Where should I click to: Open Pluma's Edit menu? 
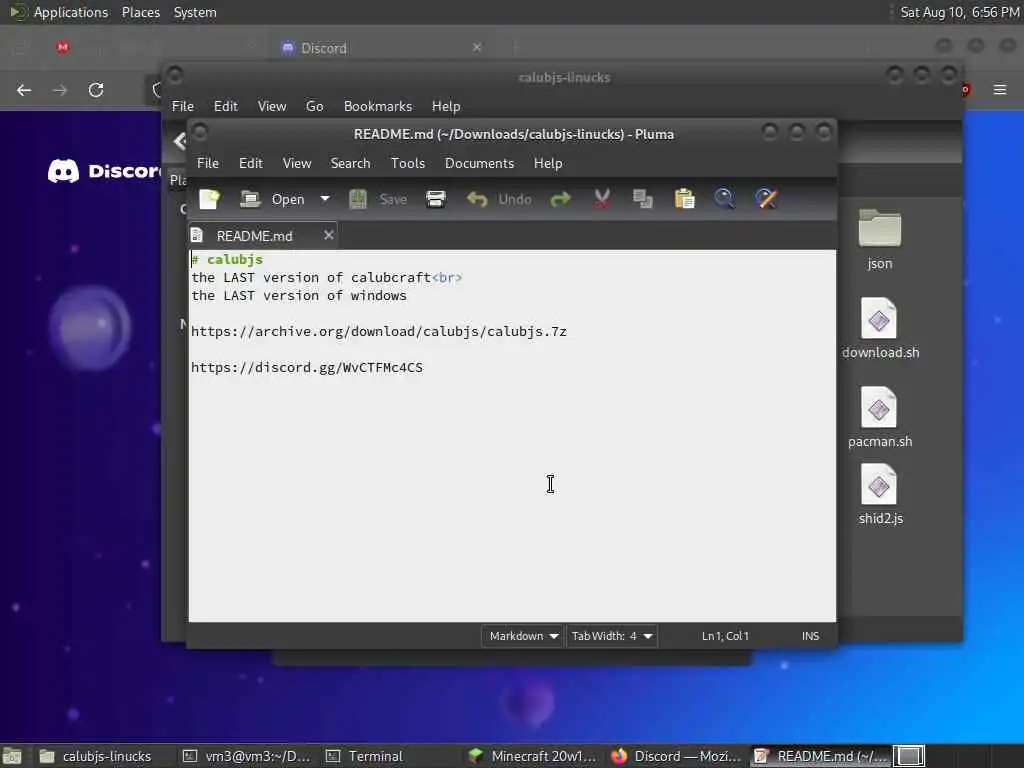click(x=250, y=163)
